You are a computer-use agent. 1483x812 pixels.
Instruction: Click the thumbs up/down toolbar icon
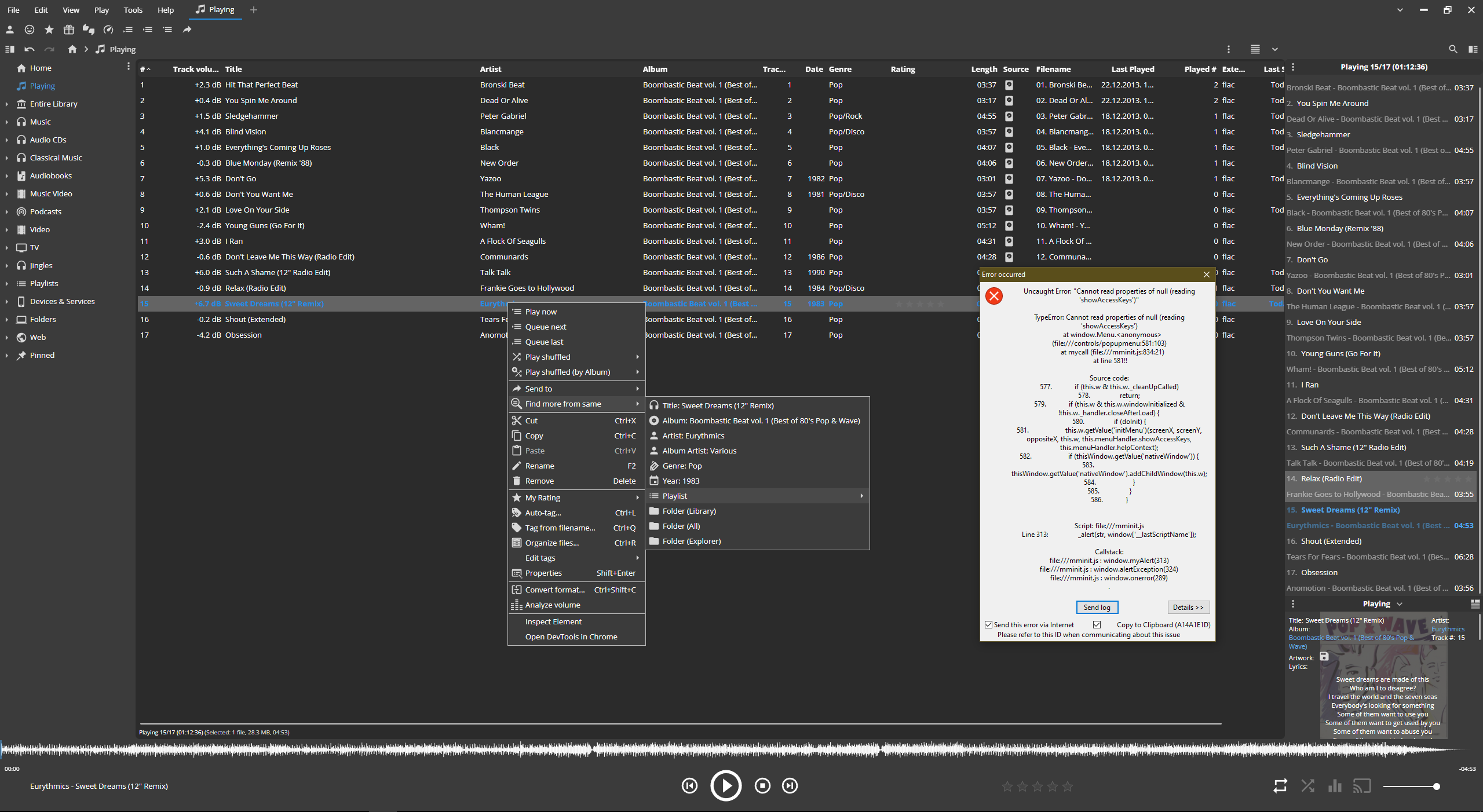(x=88, y=30)
